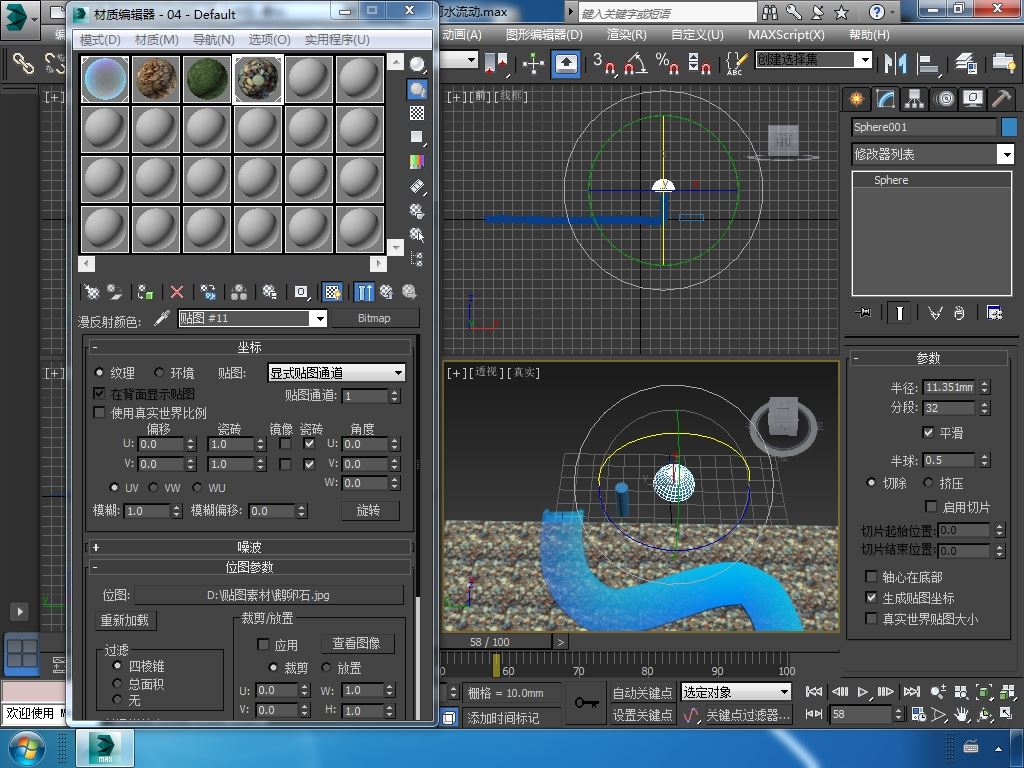Click the Sample Type sphere icon
The height and width of the screenshot is (768, 1024).
click(417, 64)
